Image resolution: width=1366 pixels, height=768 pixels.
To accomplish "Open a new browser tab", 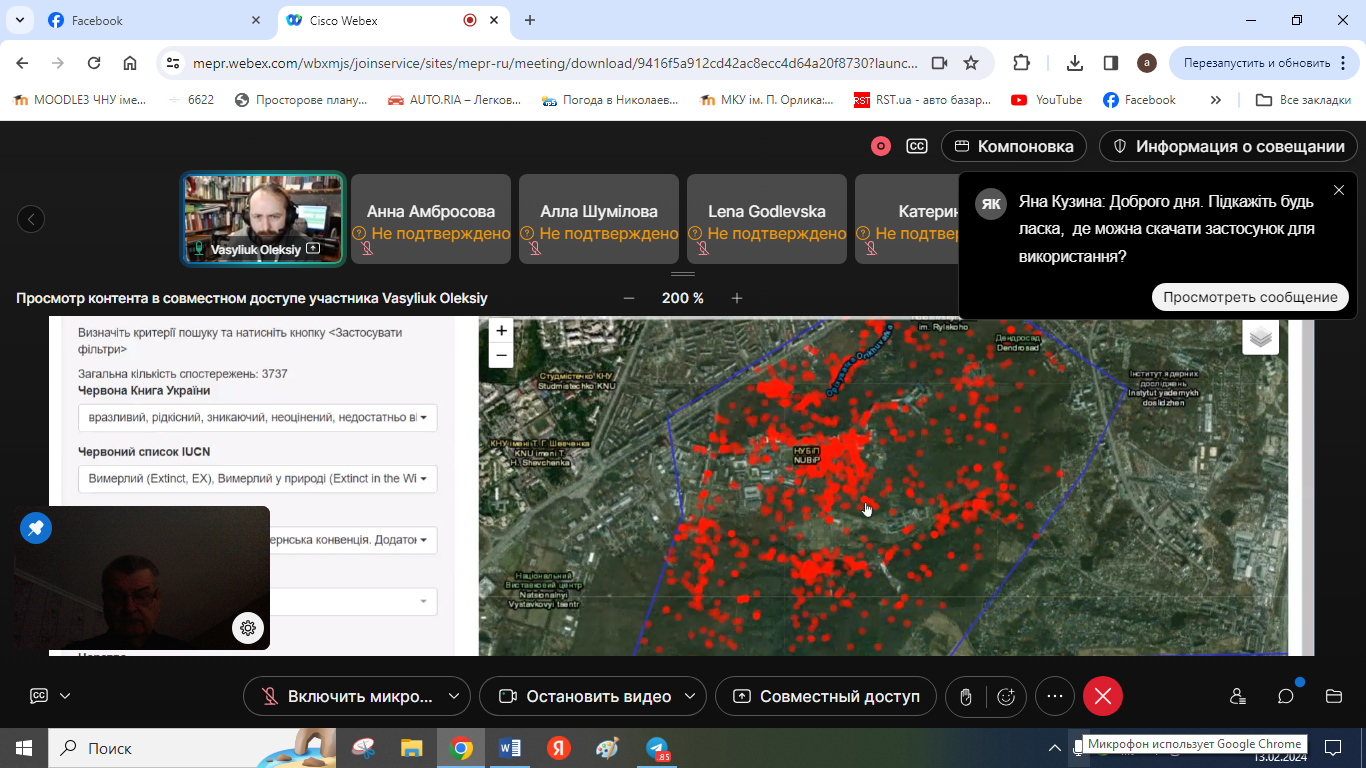I will 530,20.
